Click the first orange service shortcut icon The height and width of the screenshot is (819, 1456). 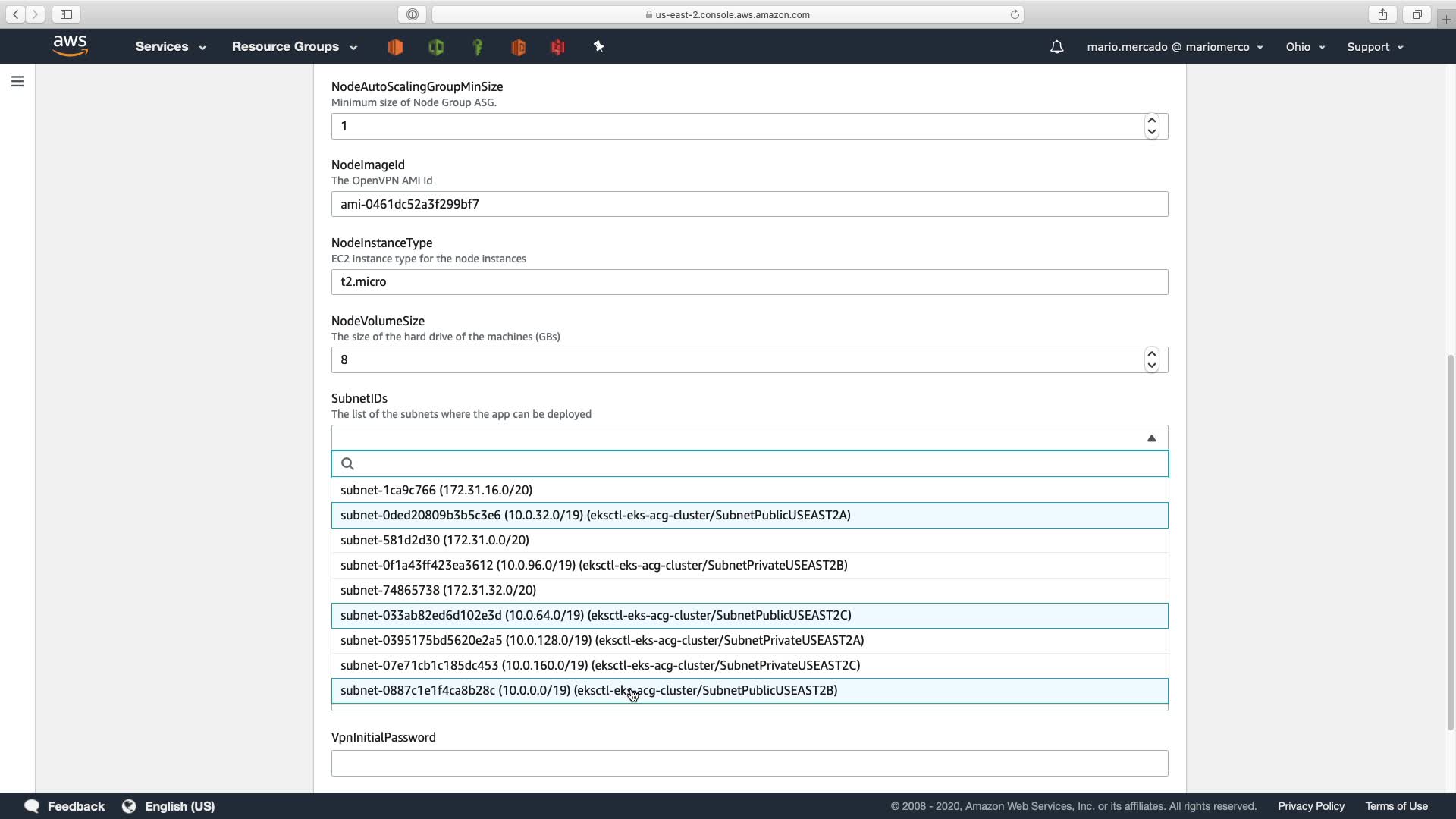[395, 47]
